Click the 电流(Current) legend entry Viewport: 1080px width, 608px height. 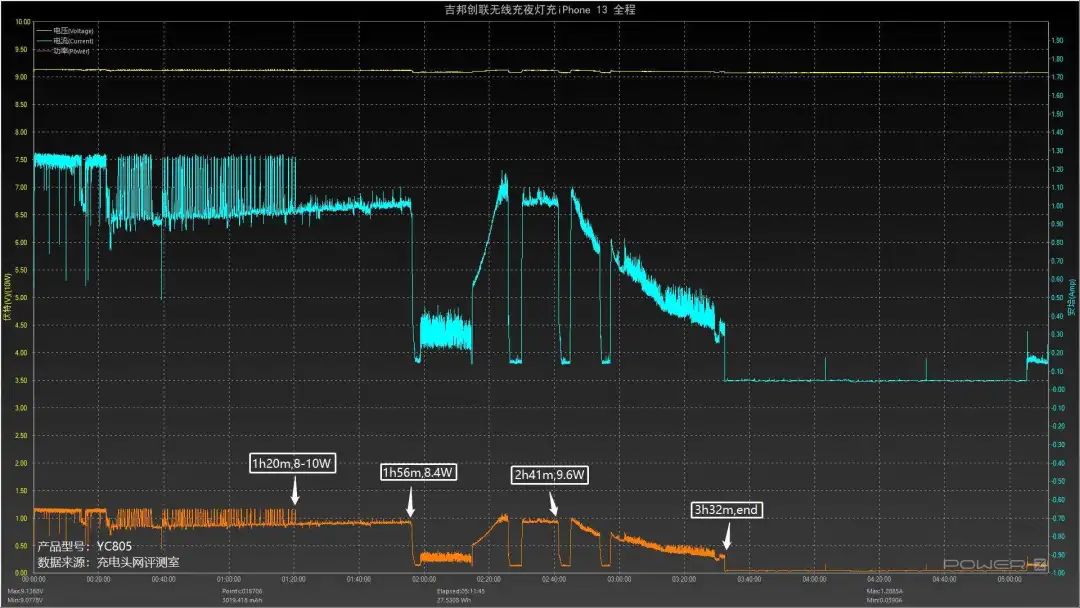(x=65, y=41)
